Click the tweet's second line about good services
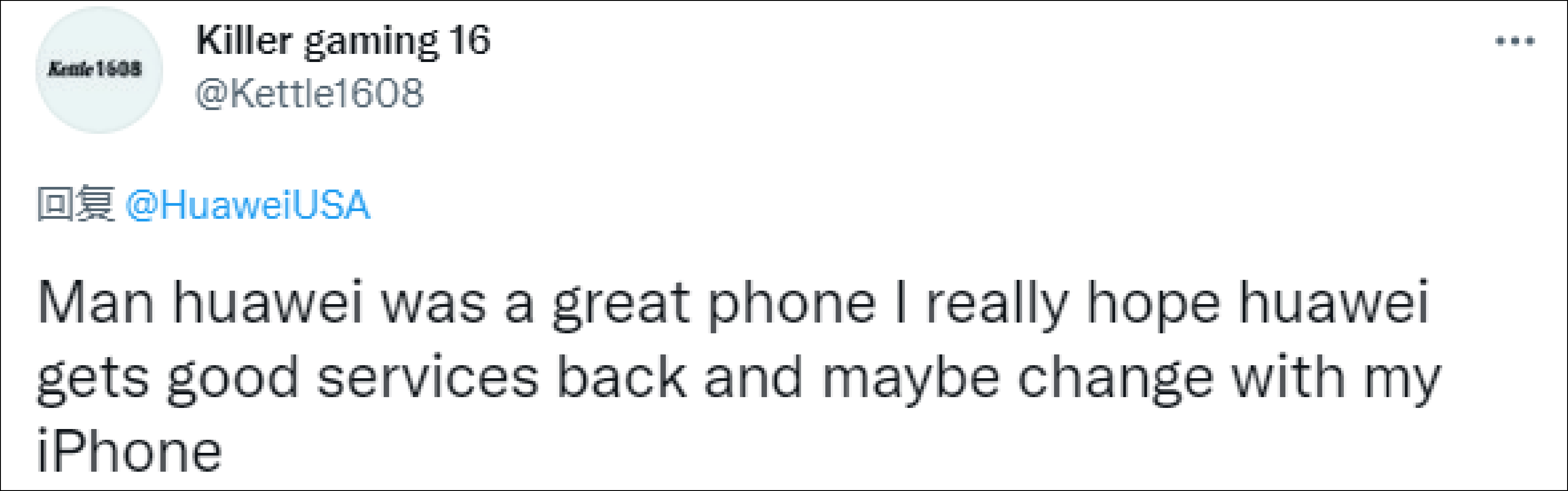 pos(738,378)
